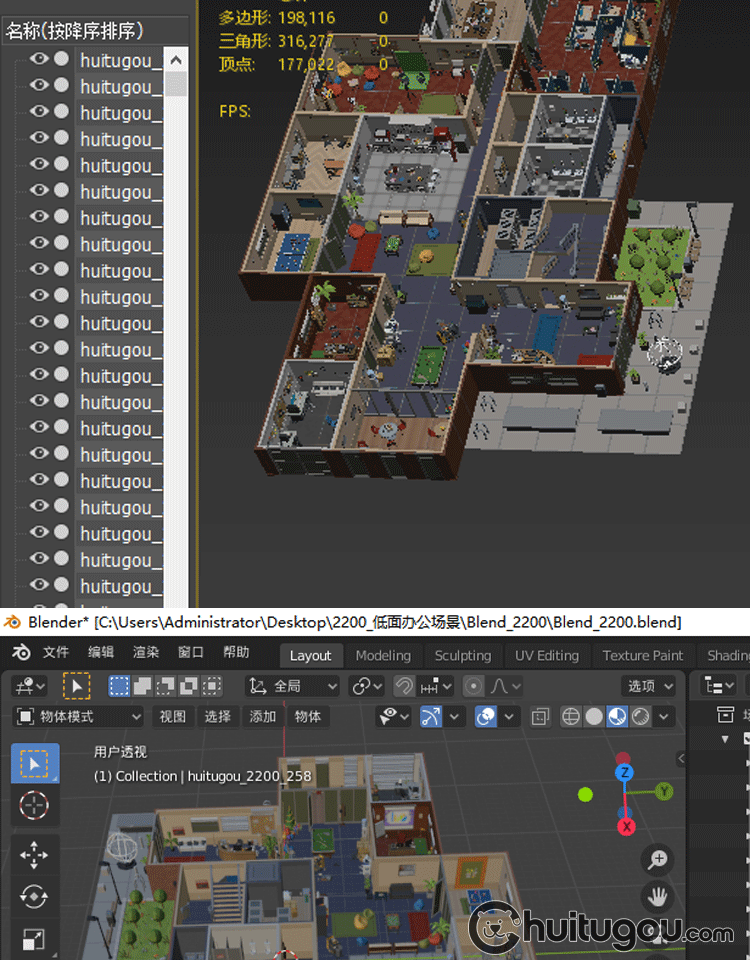
Task: Open the 文件 menu
Action: [56, 653]
